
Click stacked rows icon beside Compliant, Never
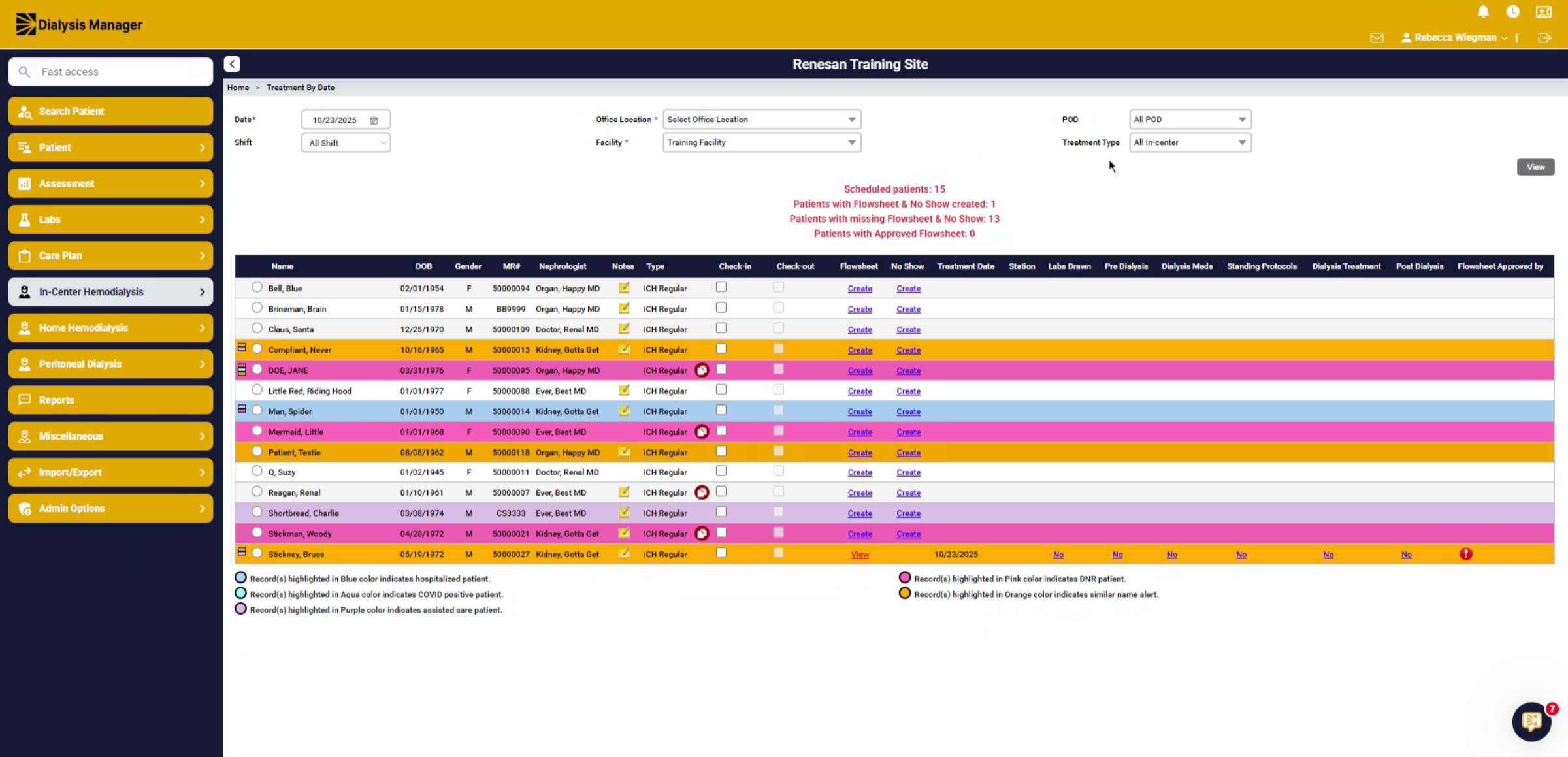[x=242, y=347]
